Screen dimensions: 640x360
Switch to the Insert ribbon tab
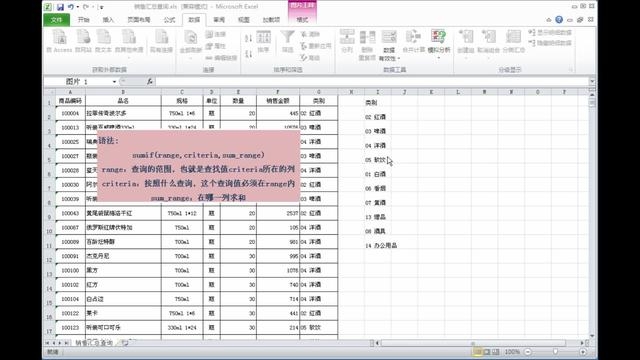click(x=108, y=20)
